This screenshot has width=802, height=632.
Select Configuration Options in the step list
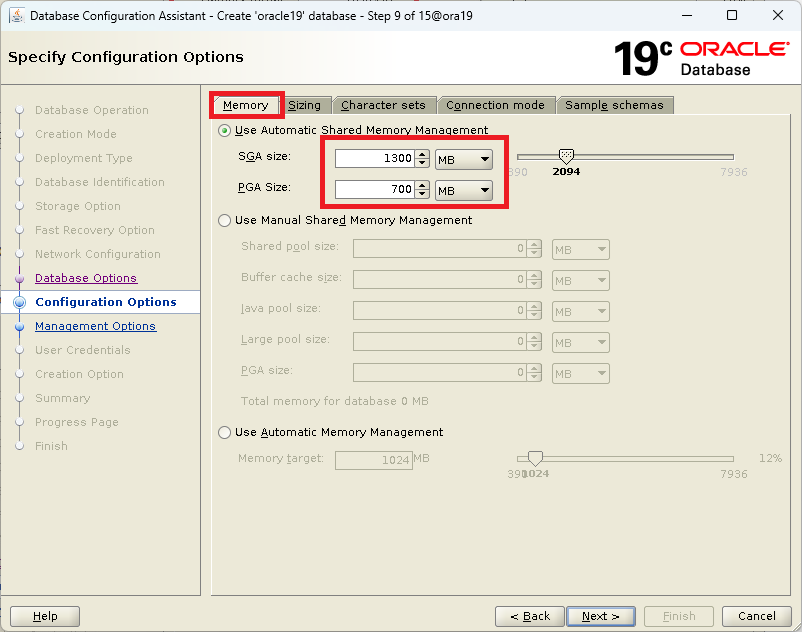coord(105,302)
